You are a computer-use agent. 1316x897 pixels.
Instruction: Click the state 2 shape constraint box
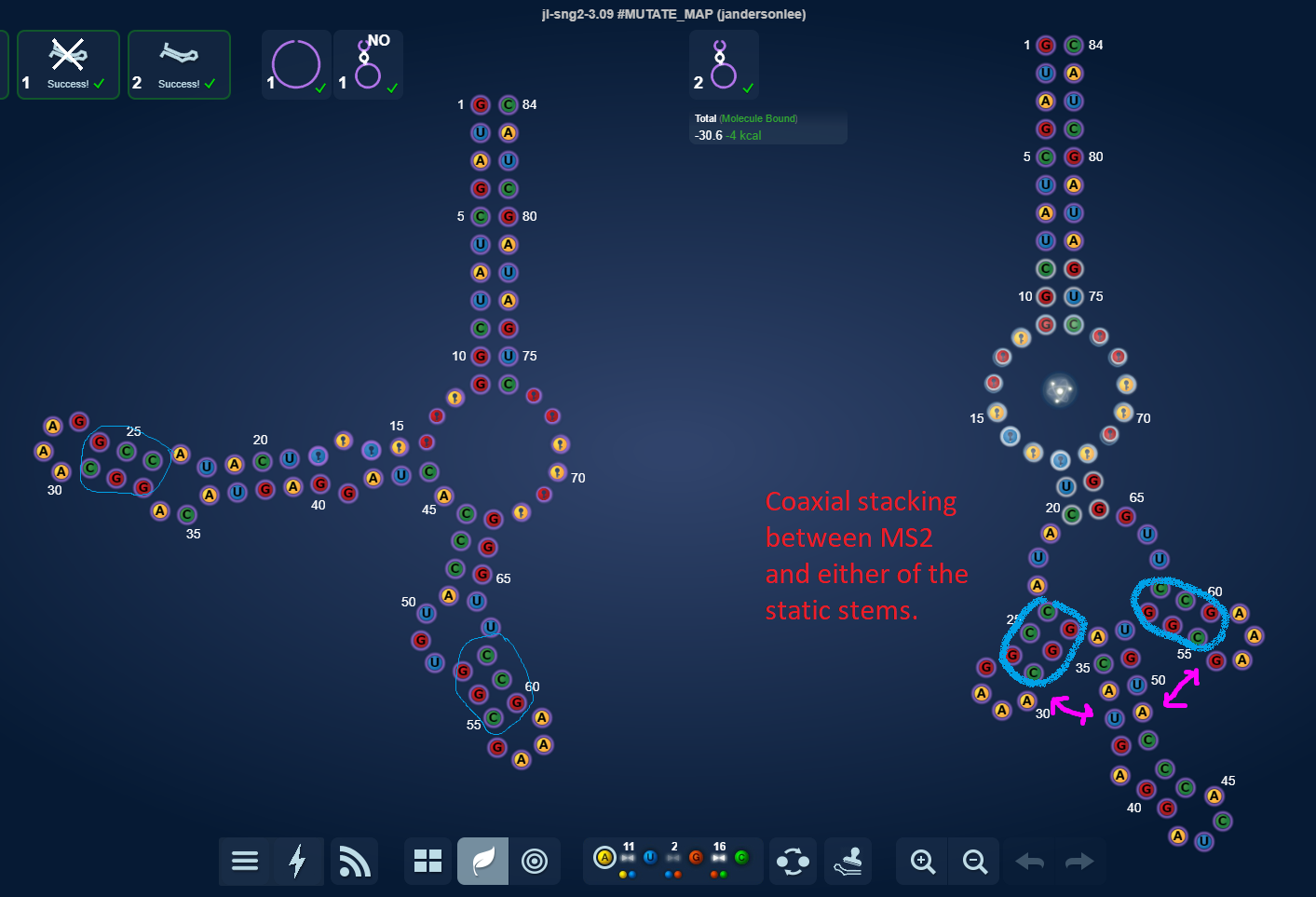pos(724,64)
